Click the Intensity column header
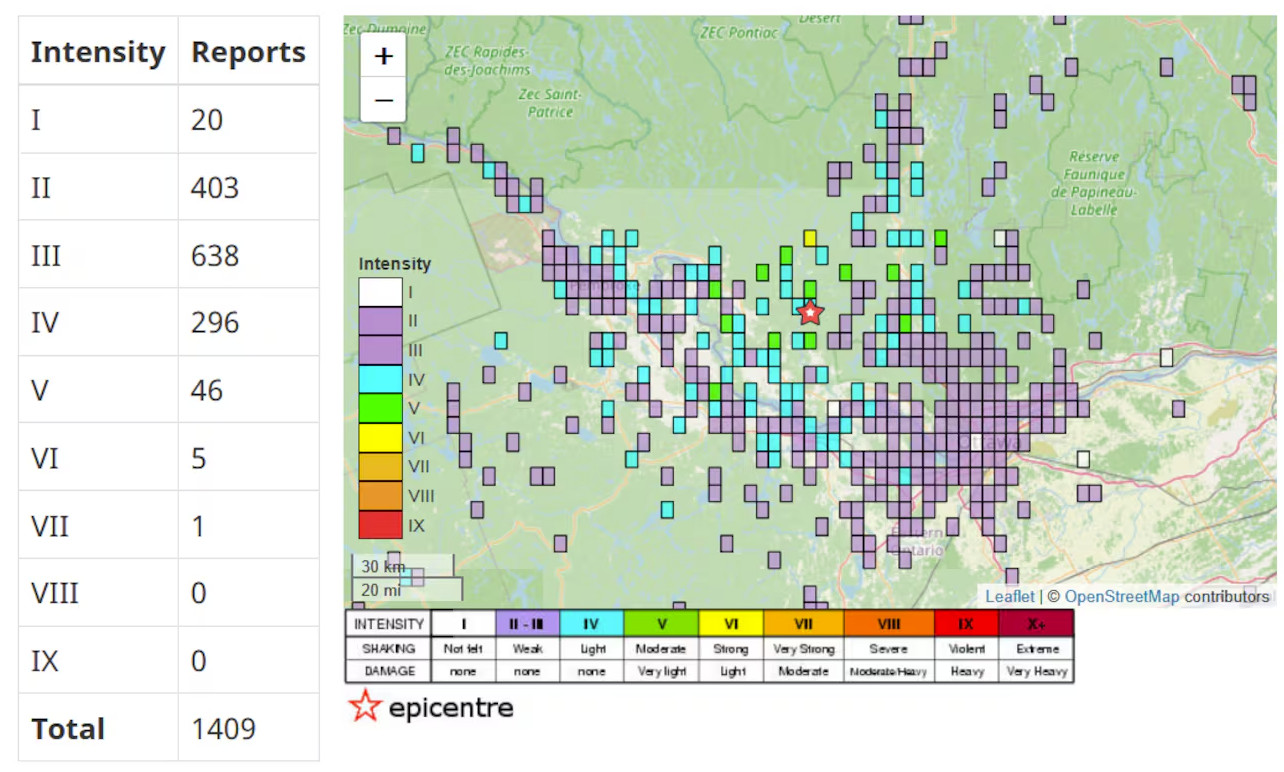This screenshot has width=1284, height=772. pyautogui.click(x=98, y=52)
